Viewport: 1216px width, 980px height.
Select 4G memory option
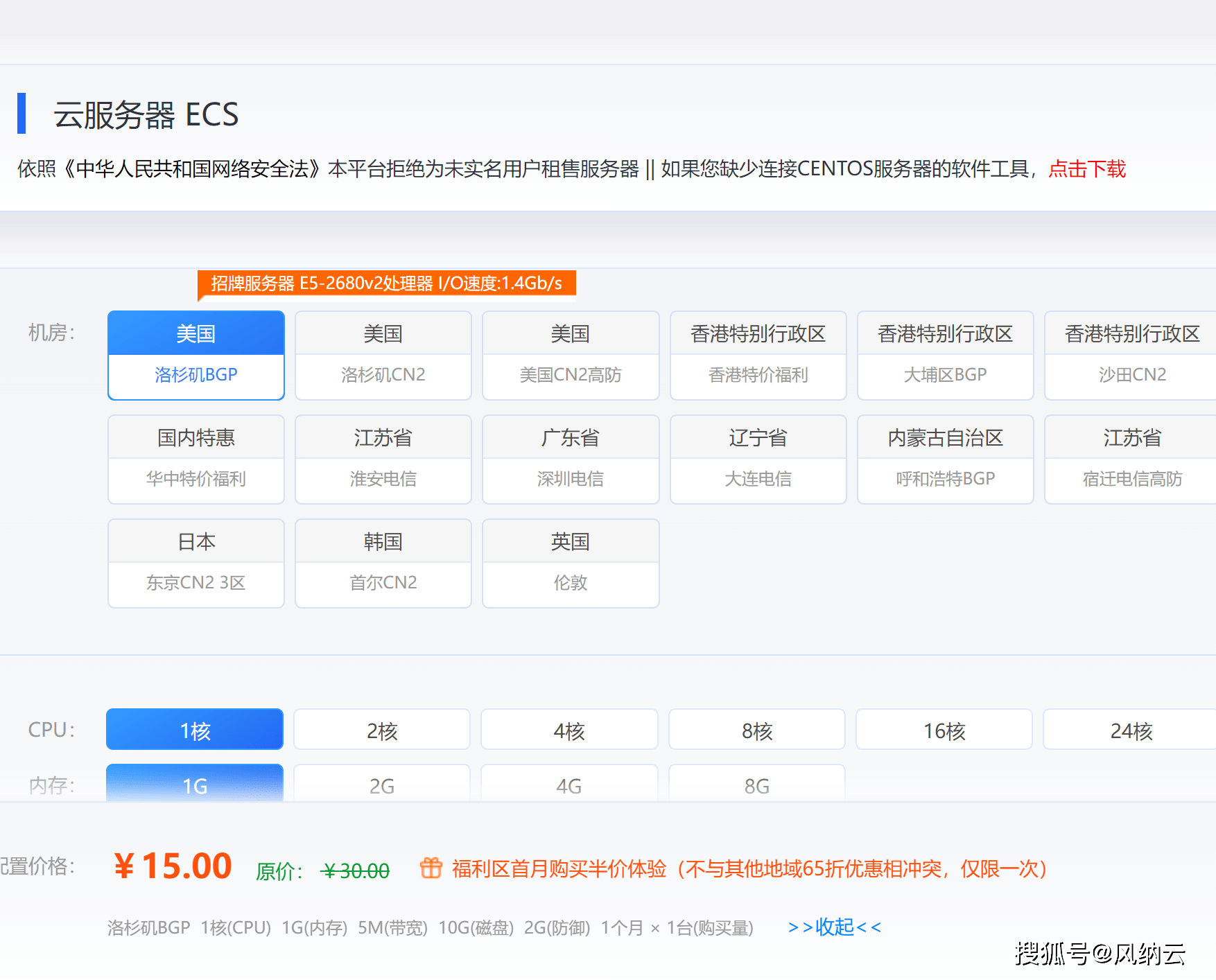pos(569,783)
